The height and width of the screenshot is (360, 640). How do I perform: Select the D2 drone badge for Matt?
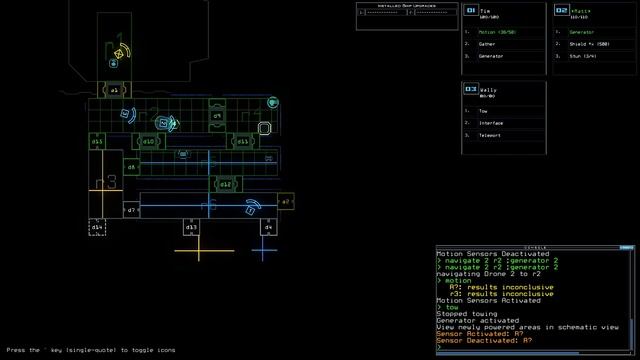click(562, 10)
